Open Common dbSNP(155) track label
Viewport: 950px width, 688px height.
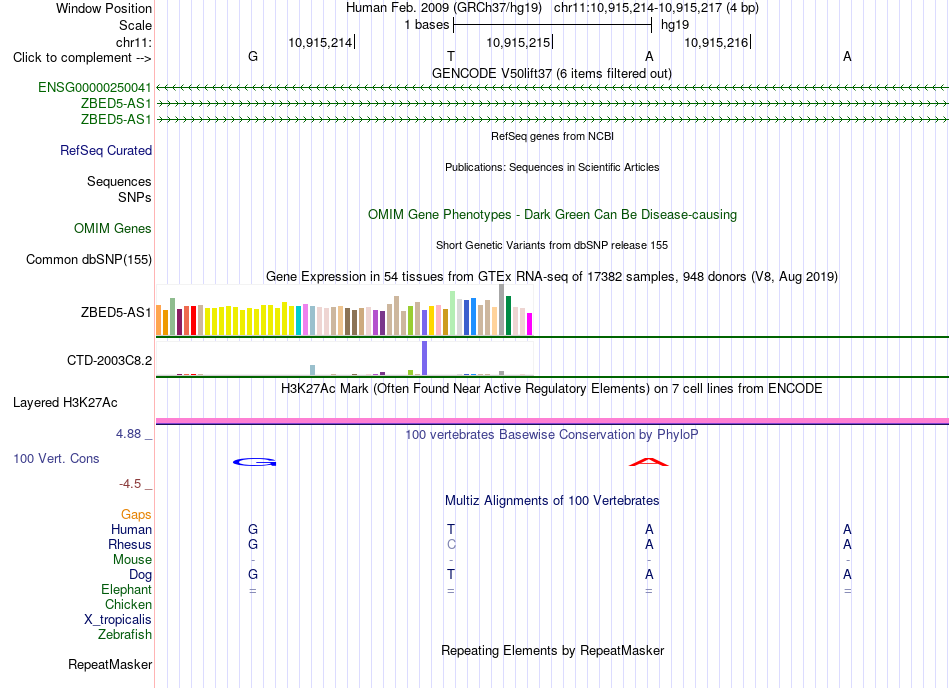click(89, 259)
